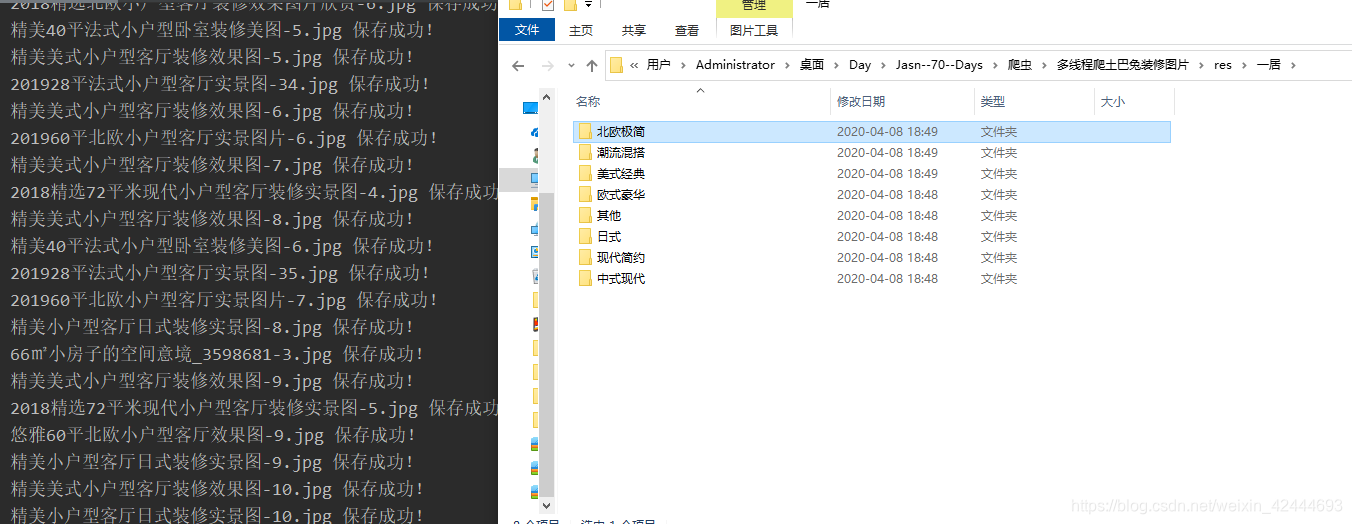The height and width of the screenshot is (524, 1352).
Task: Click the 其他 folder icon
Action: (586, 215)
